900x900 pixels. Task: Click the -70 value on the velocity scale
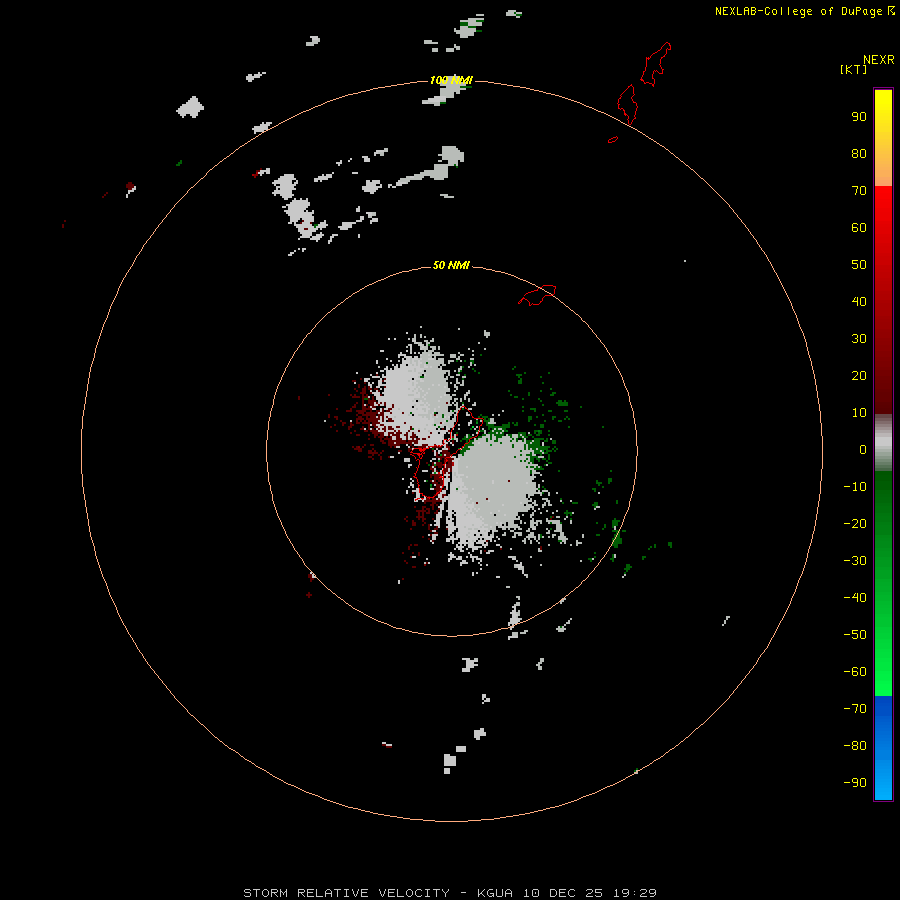[x=855, y=709]
